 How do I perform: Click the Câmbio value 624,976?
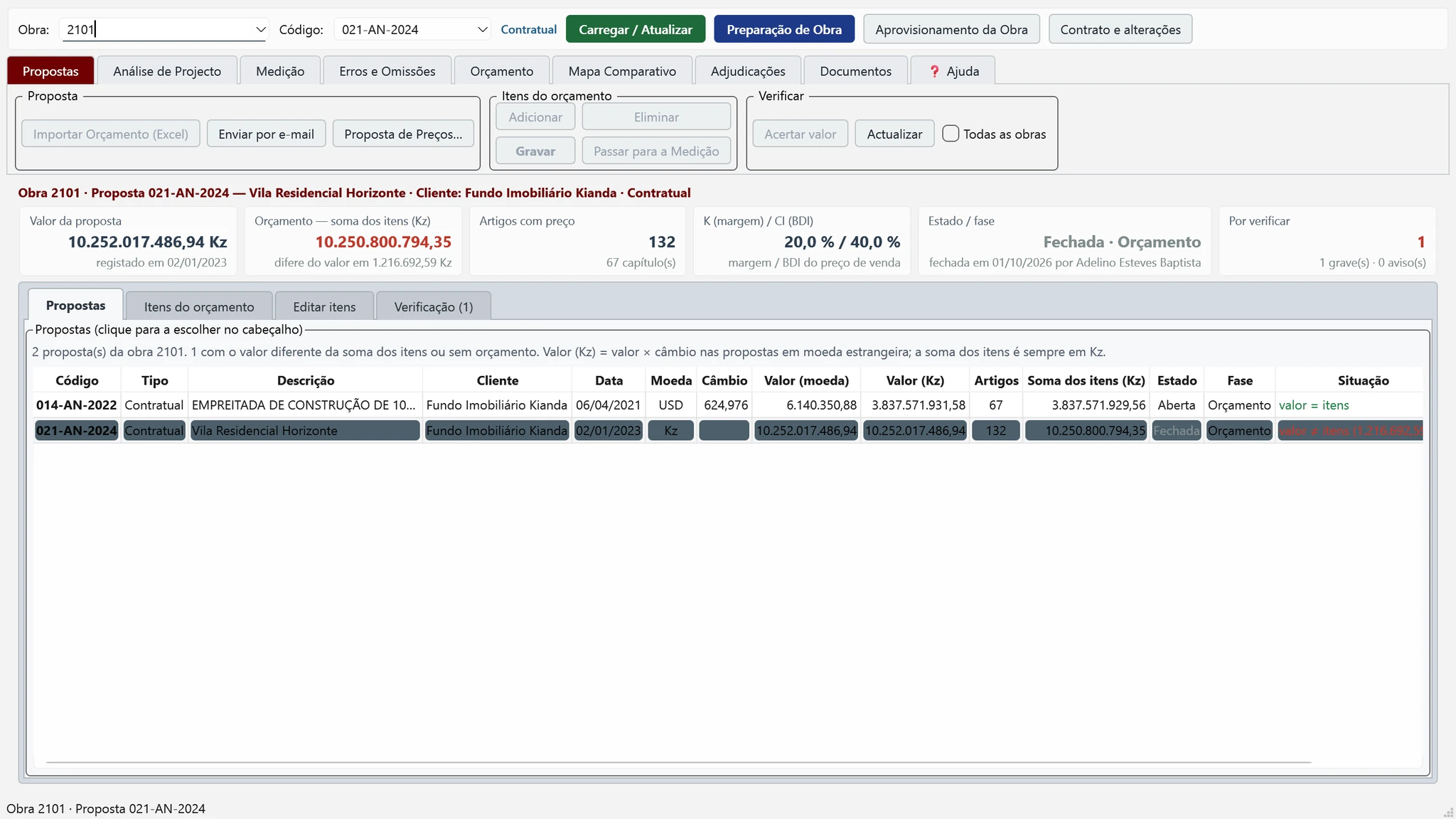pos(725,405)
